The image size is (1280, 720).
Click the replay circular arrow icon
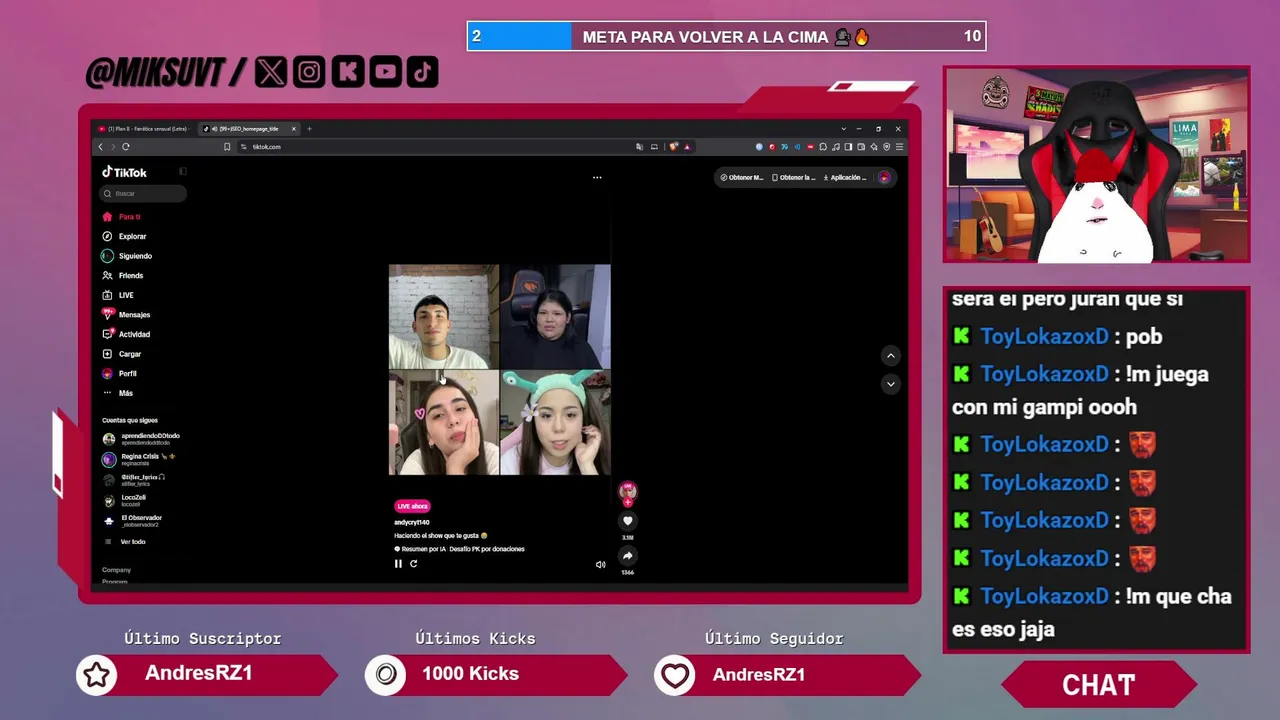click(x=413, y=564)
